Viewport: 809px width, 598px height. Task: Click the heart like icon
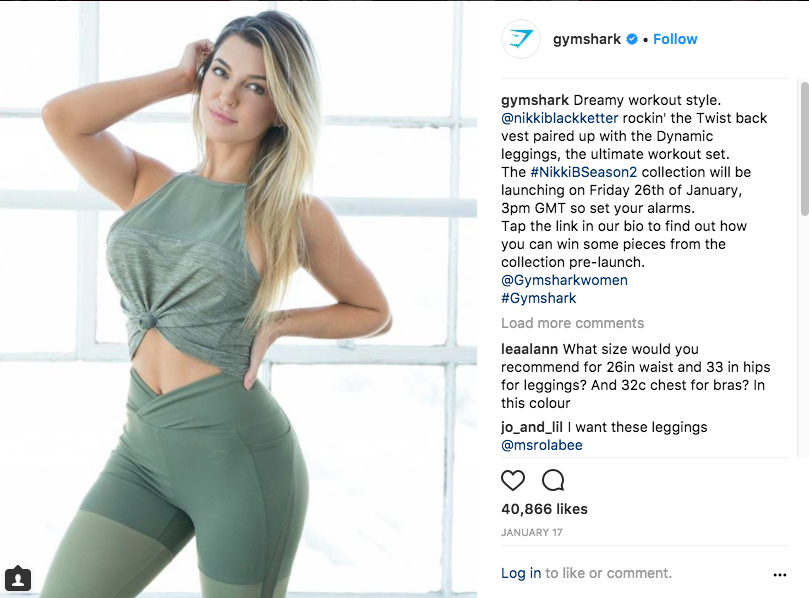point(513,480)
